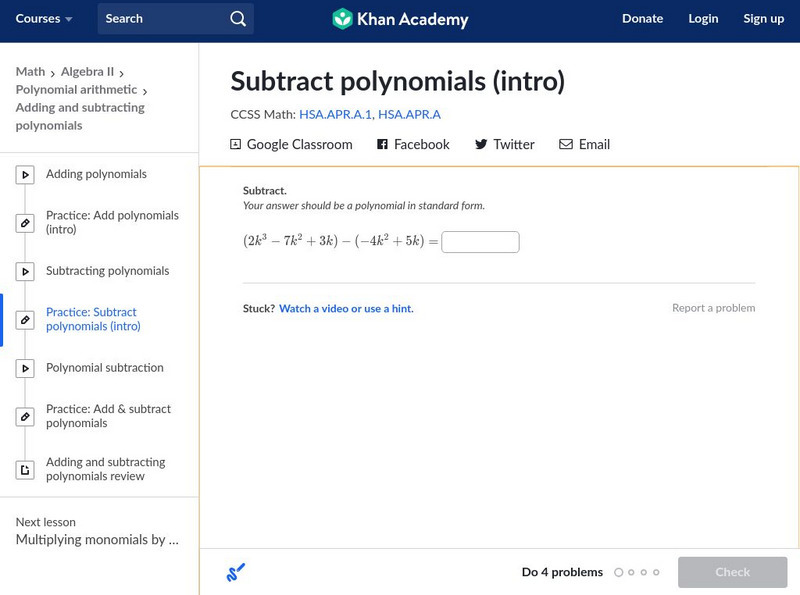This screenshot has width=800, height=595.
Task: Select Subtracting polynomials video lesson
Action: 107,271
